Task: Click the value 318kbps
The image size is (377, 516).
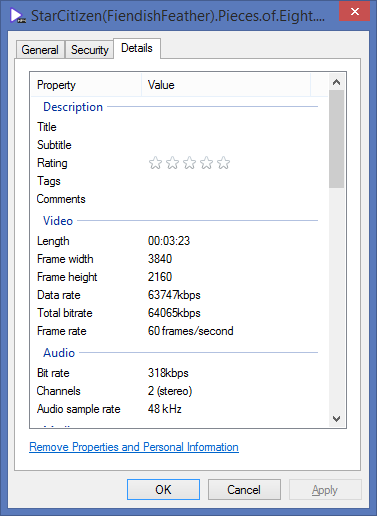Action: [x=168, y=373]
